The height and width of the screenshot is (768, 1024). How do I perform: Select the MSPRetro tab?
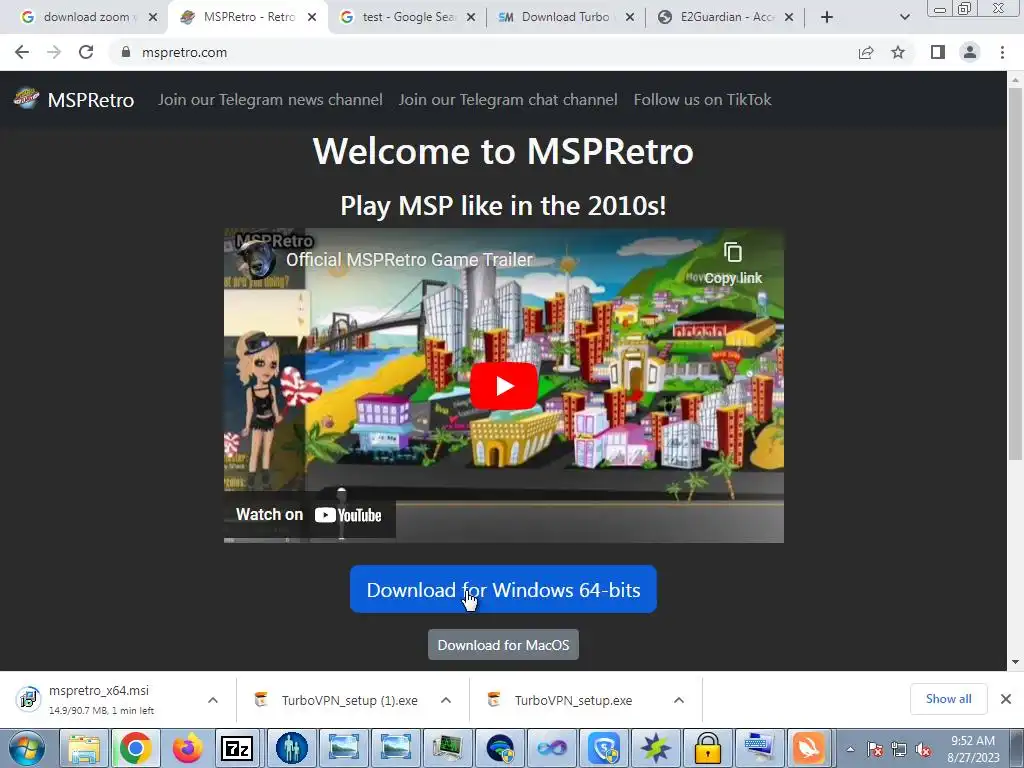click(x=248, y=17)
